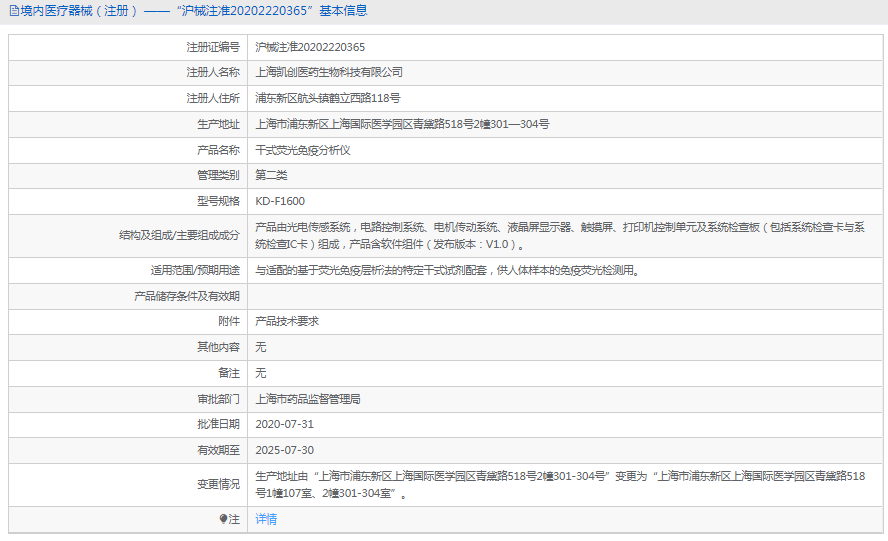Click the intended use text 与适配的基于荧光免疫层析法
This screenshot has width=888, height=541.
pyautogui.click(x=447, y=270)
